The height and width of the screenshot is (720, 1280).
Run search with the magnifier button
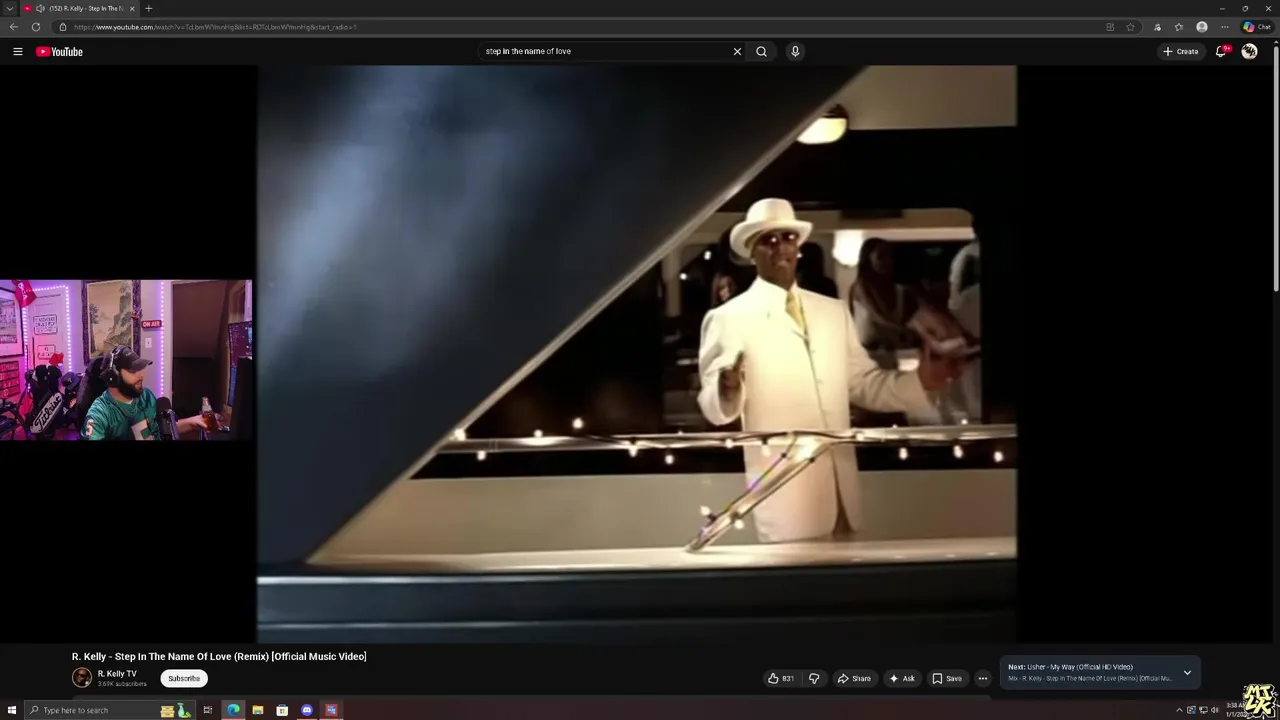pos(761,51)
